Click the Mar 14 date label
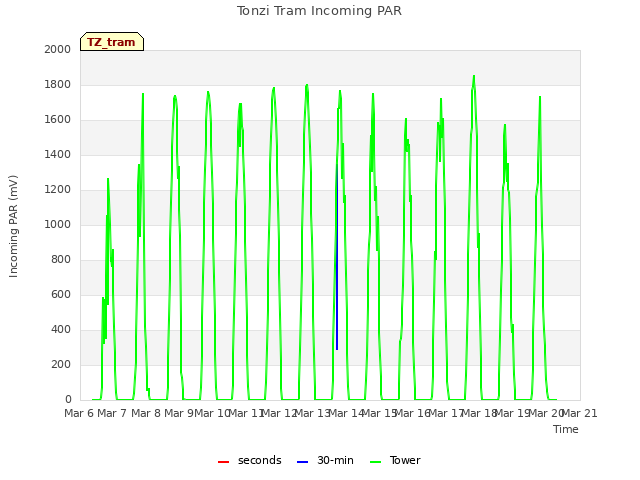Image resolution: width=640 pixels, height=480 pixels. coord(346,413)
